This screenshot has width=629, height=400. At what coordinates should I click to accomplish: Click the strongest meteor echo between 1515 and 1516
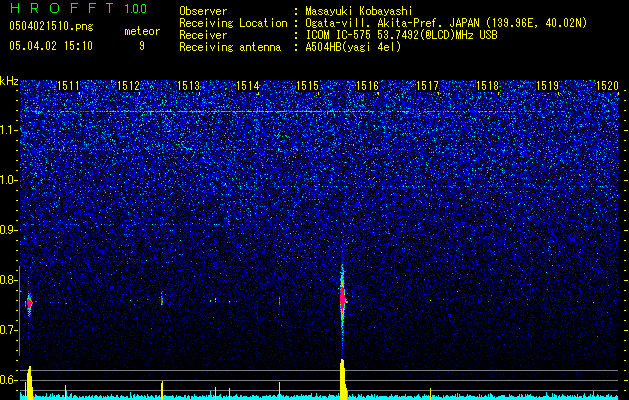click(x=342, y=299)
